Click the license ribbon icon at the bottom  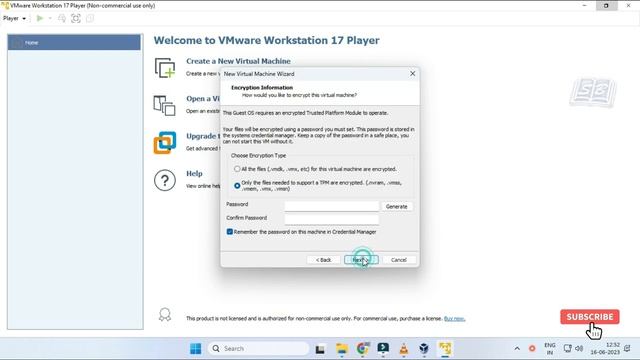(x=165, y=315)
